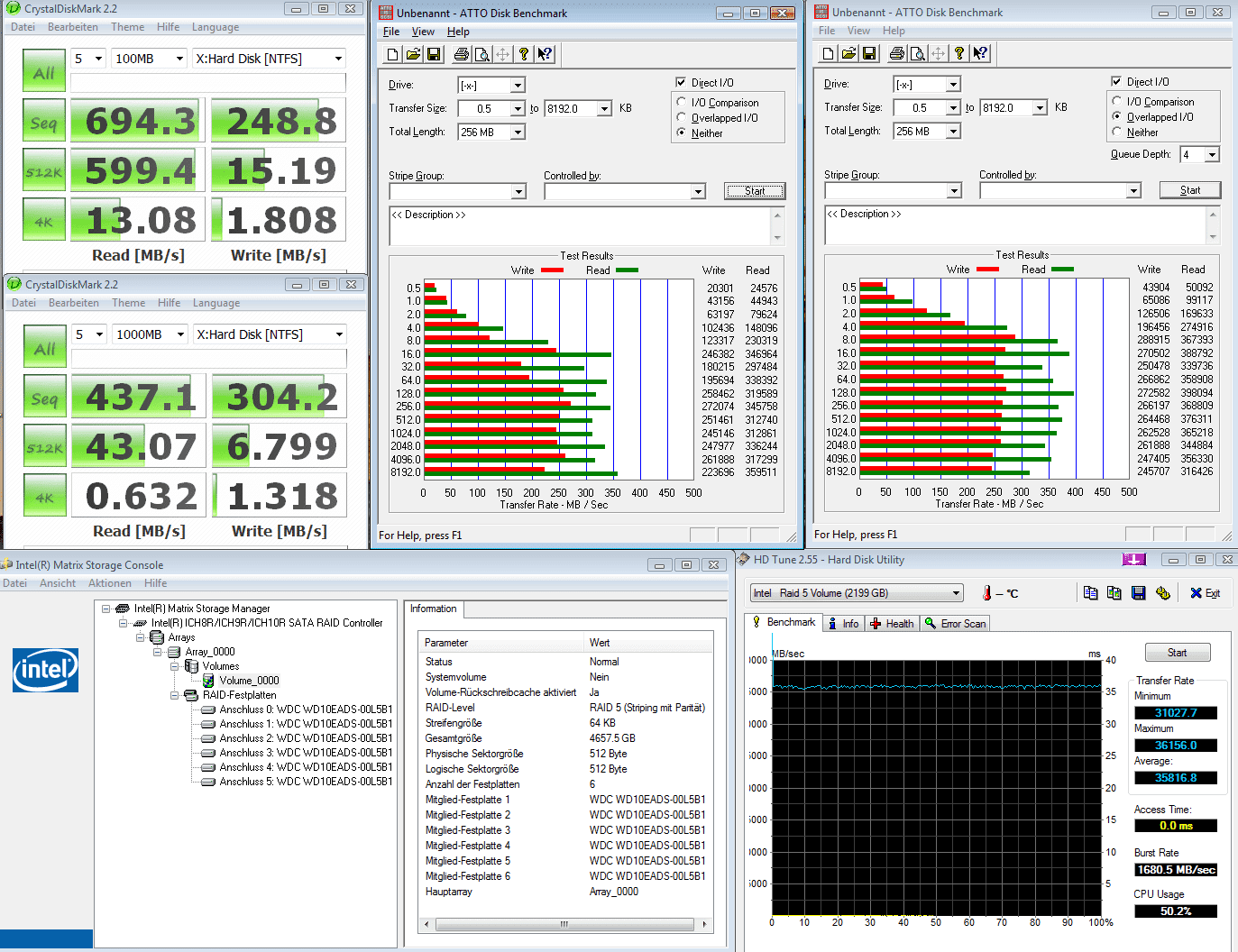Switch to Info tab in HD Tune
The image size is (1238, 952).
843,624
